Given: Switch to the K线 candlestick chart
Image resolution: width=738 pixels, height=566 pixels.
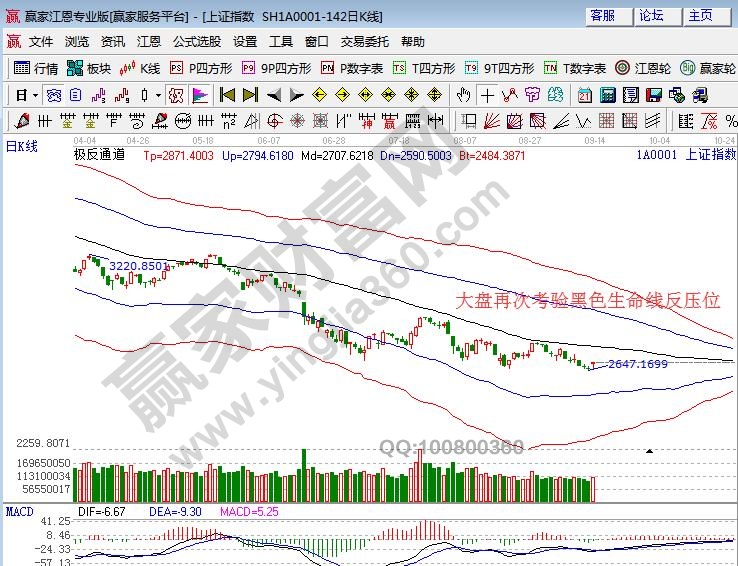Looking at the screenshot, I should [140, 68].
